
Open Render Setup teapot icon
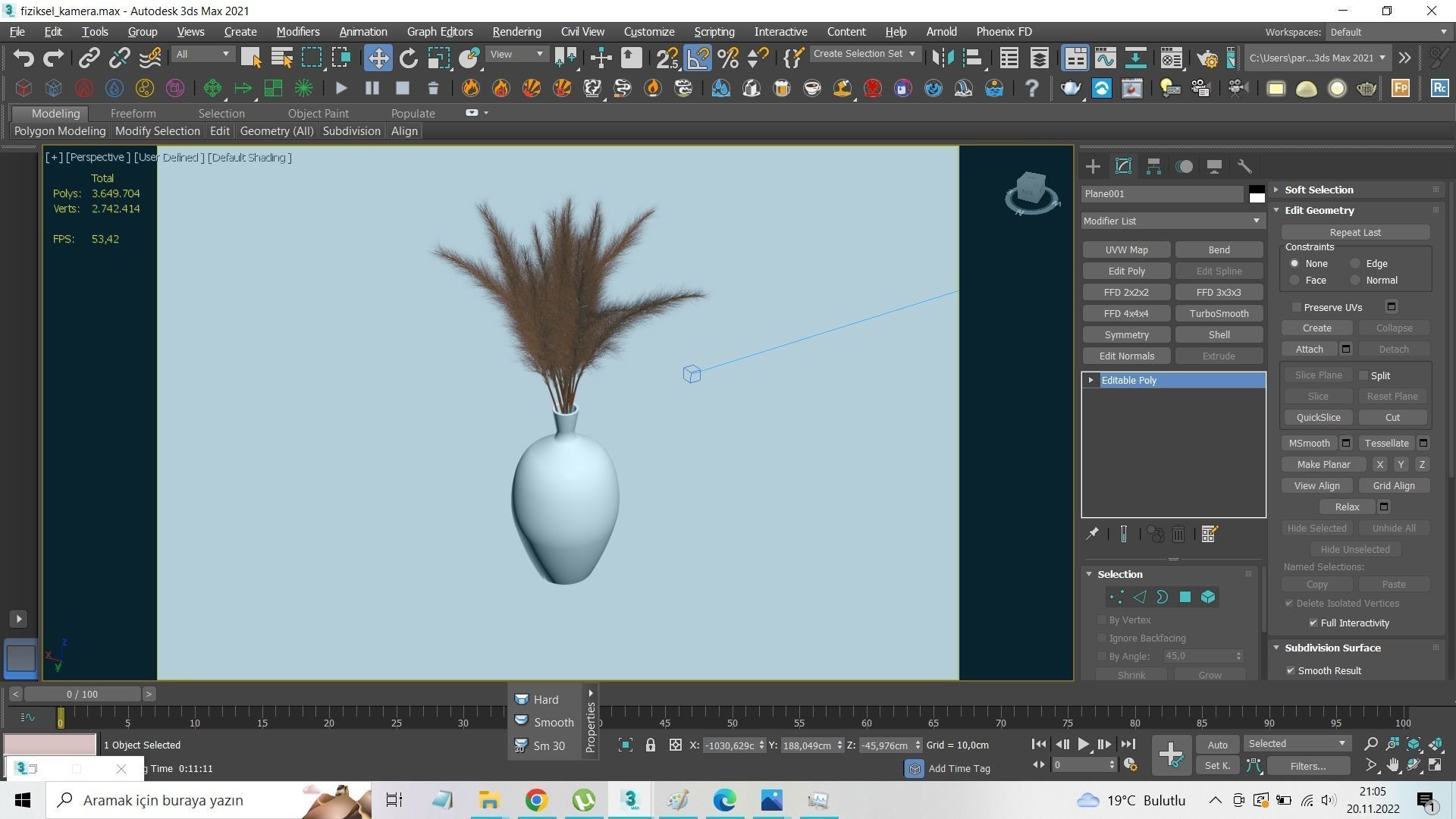click(1207, 58)
